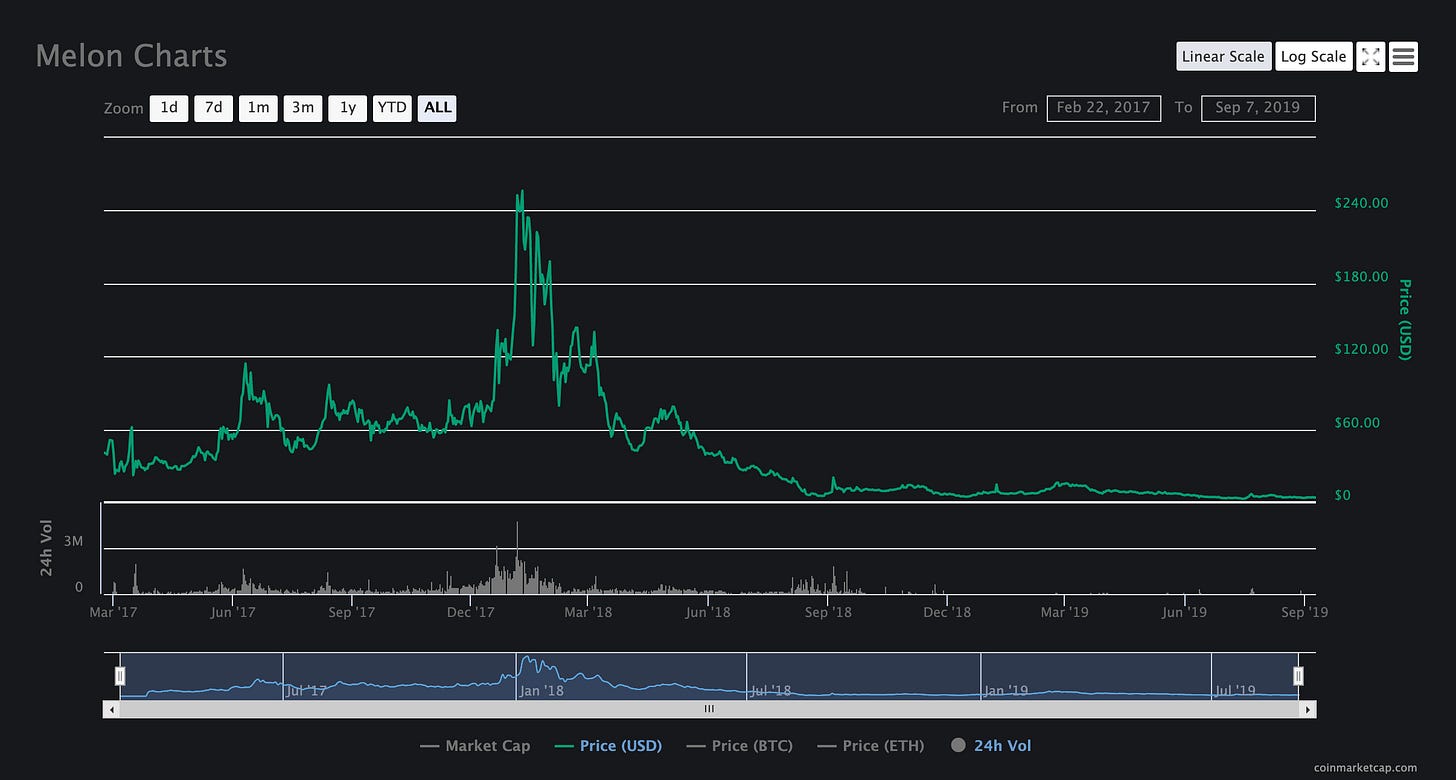Viewport: 1456px width, 780px height.
Task: Set zoom to 1d
Action: tap(169, 108)
